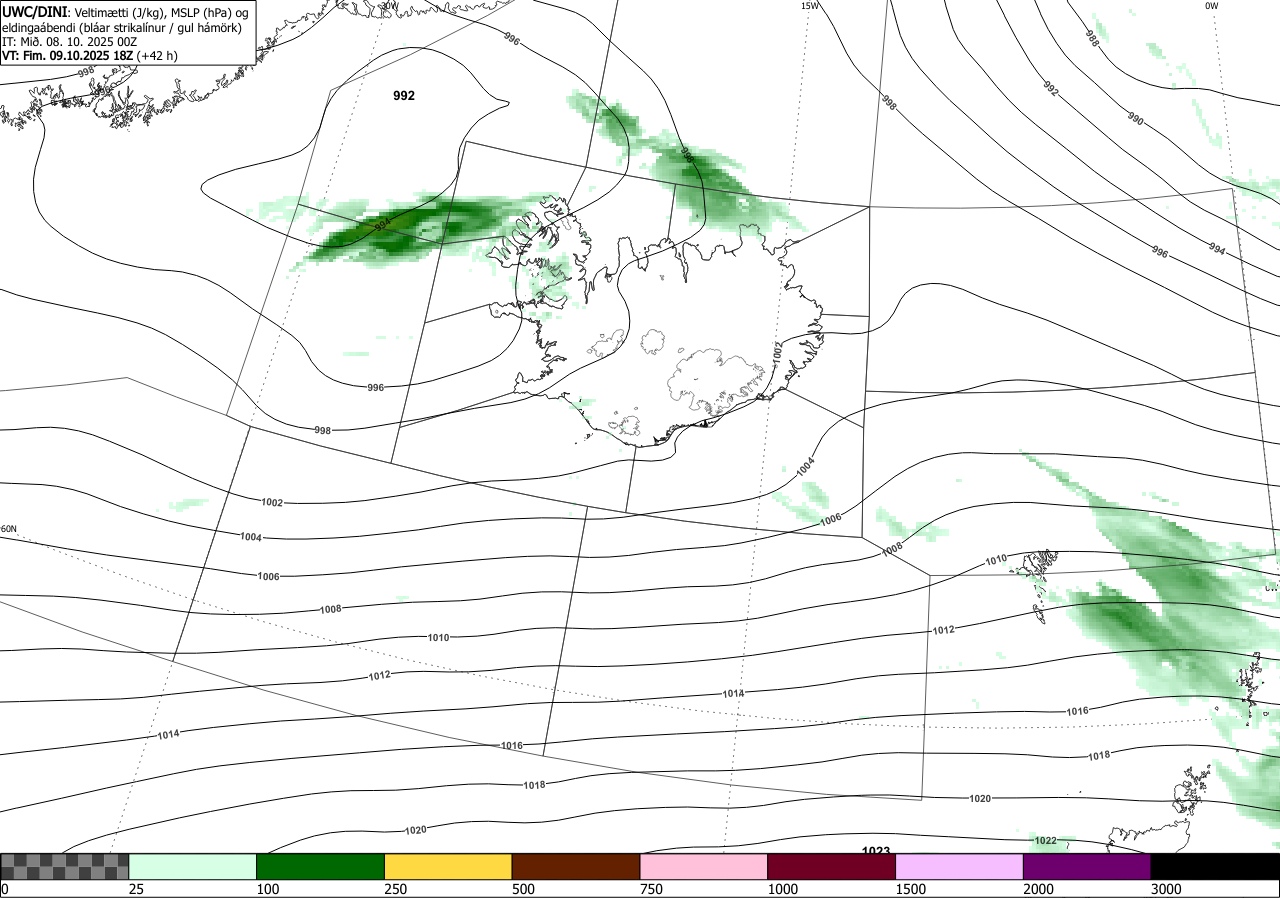Click the legend value 100
Screen dimensions: 1280x898
tap(268, 889)
